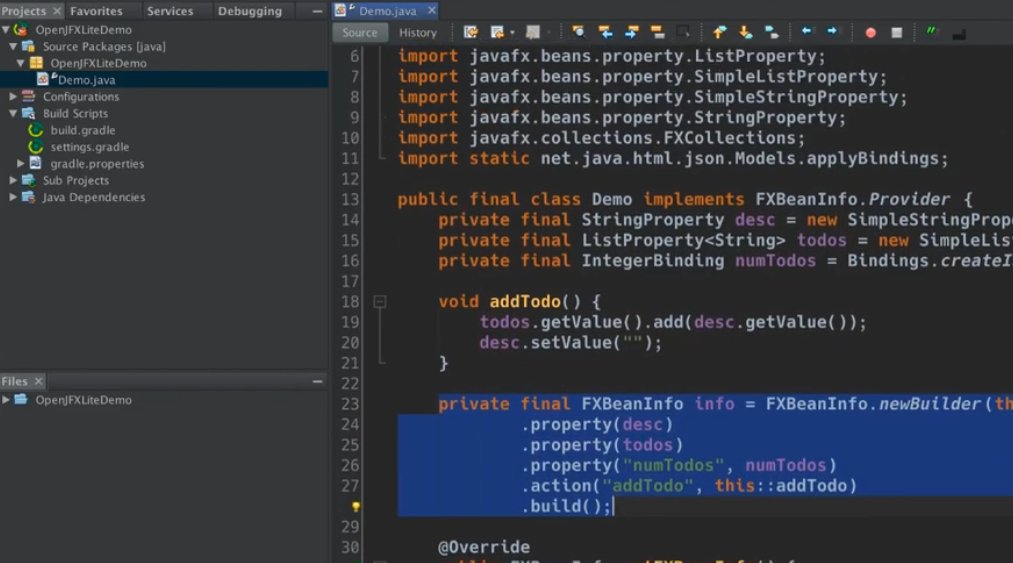Screen dimensions: 1013x563
Task: Shift the line left with toolbar arrow
Action: coord(806,31)
